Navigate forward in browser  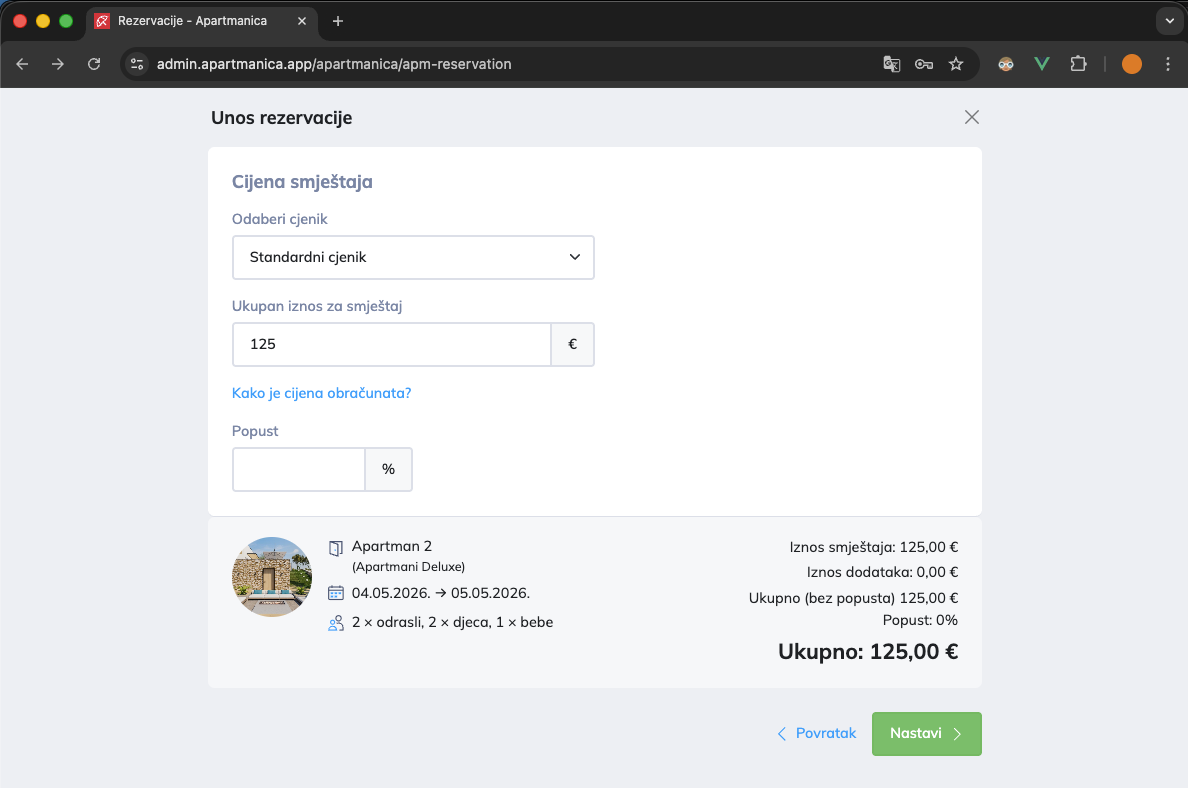58,64
